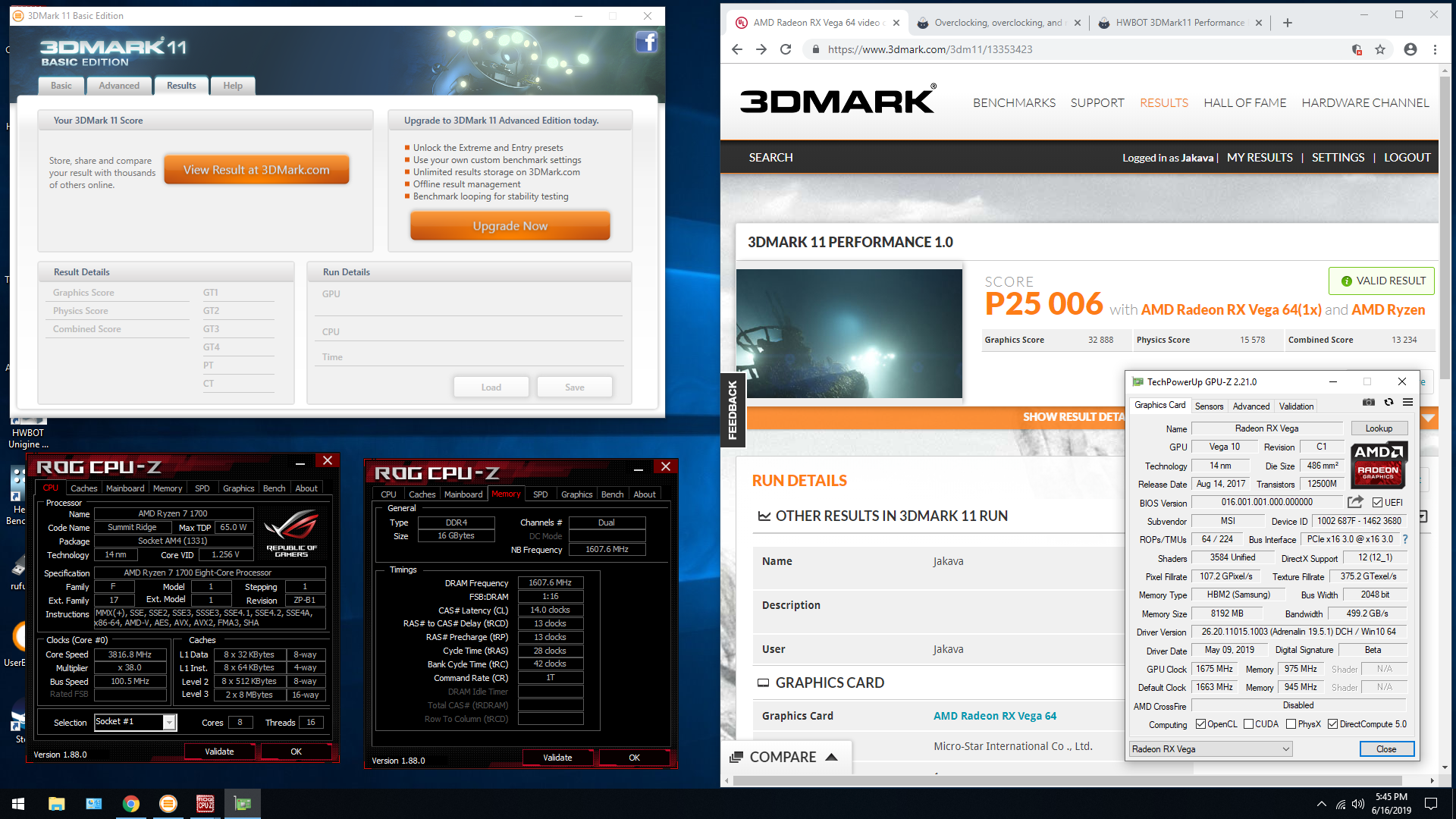Click MY RESULTS in the 3DMark site header
This screenshot has width=1456, height=819.
coord(1260,158)
